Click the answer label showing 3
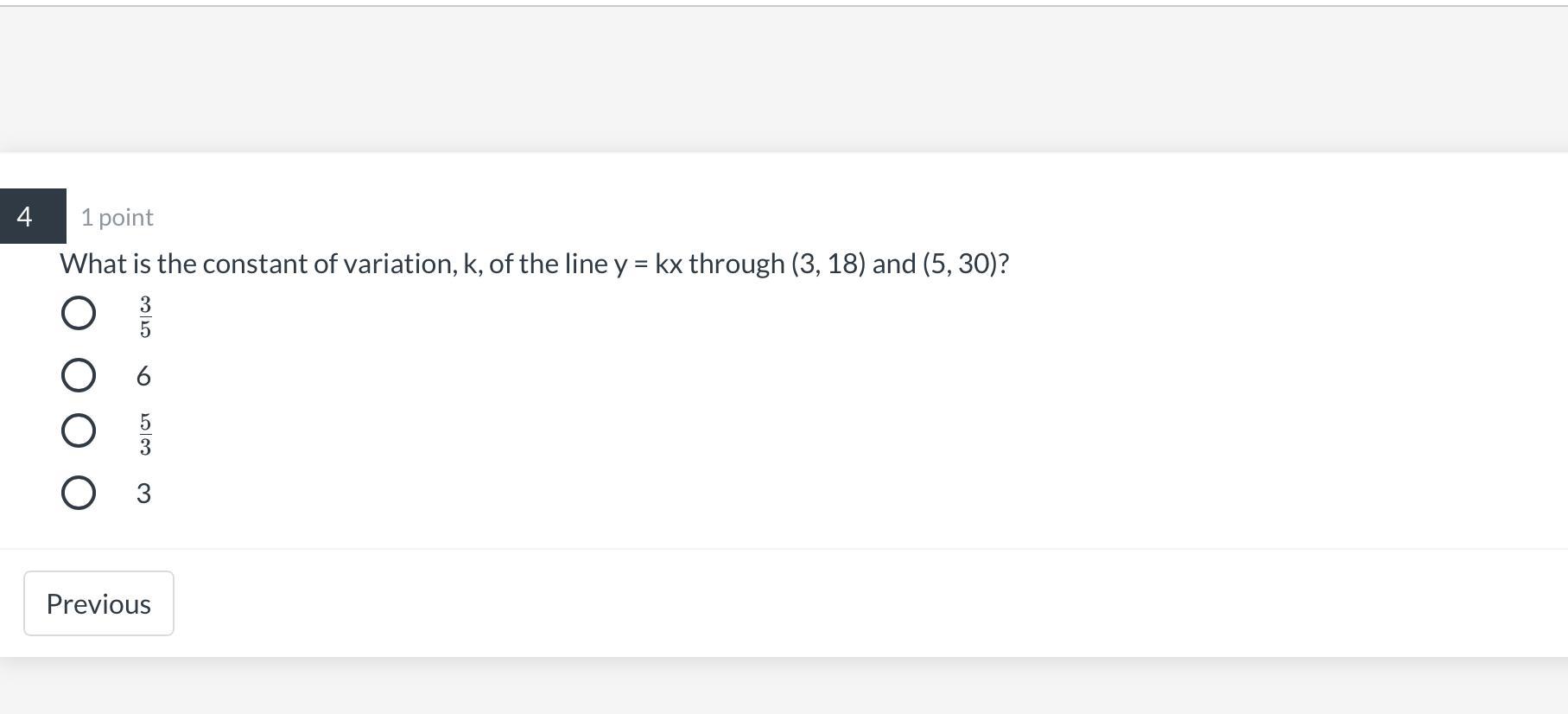The image size is (1568, 714). [x=143, y=494]
